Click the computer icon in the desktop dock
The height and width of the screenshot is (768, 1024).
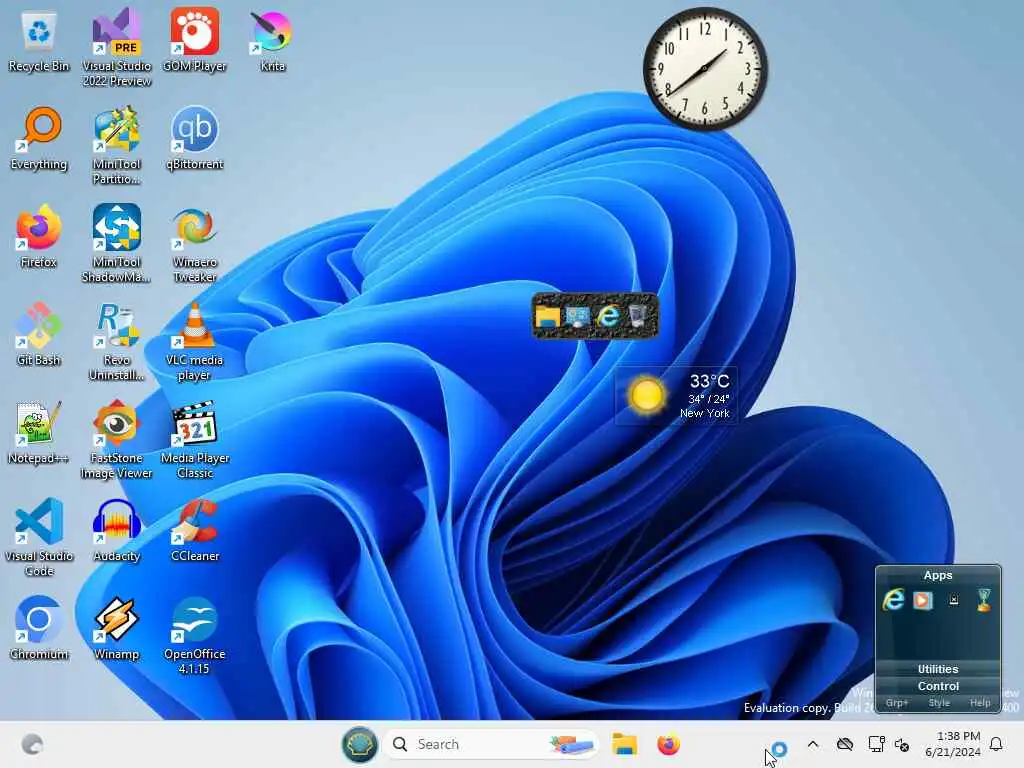tap(578, 316)
